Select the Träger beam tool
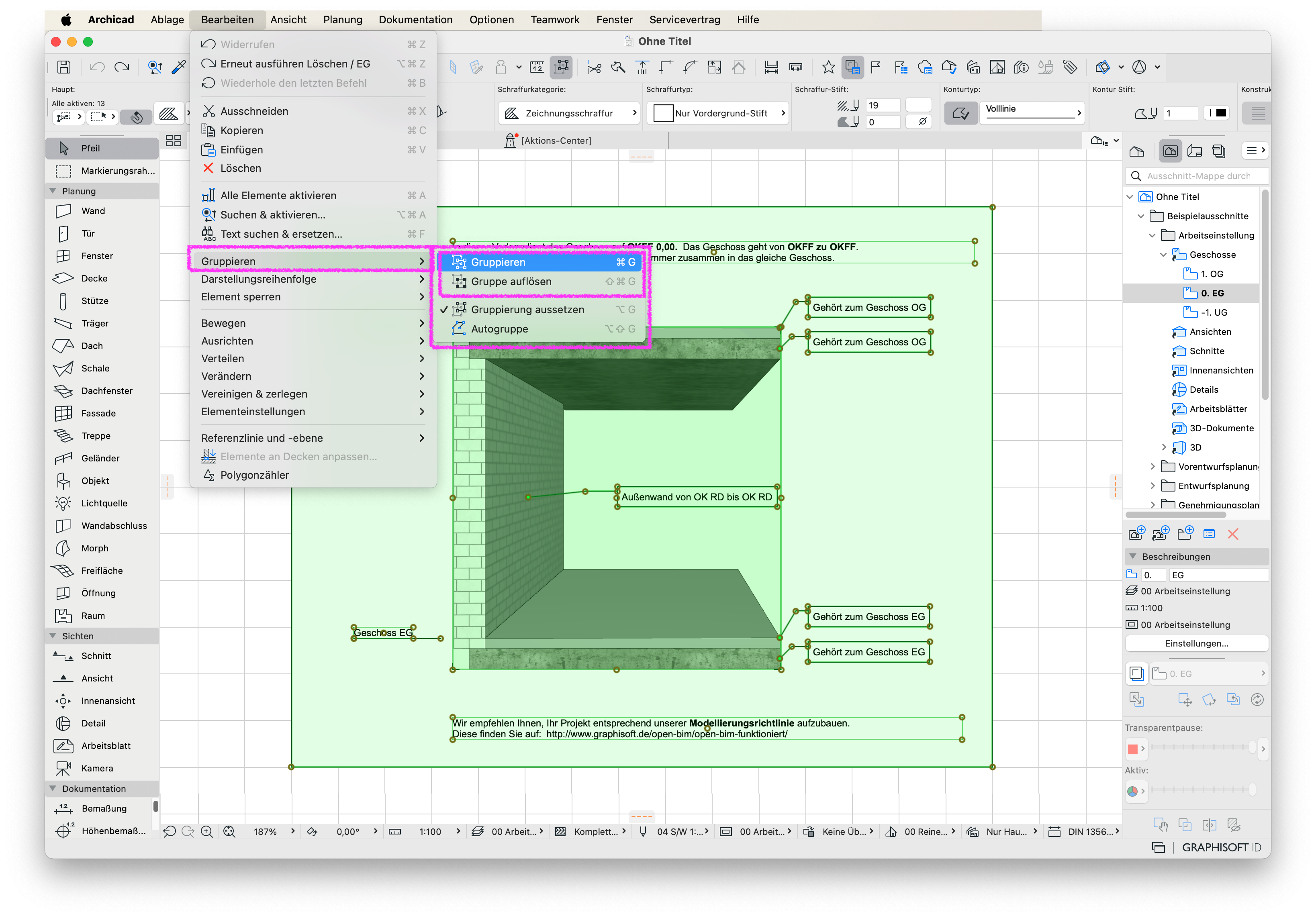The height and width of the screenshot is (918, 1316). click(102, 323)
